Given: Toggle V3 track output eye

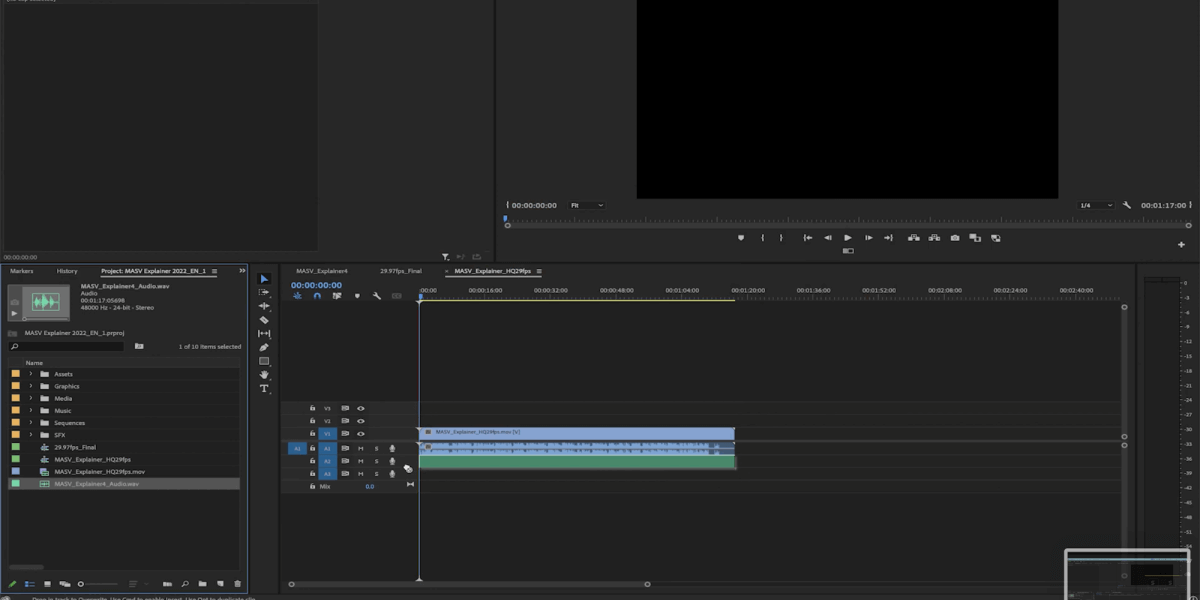Looking at the screenshot, I should pyautogui.click(x=361, y=408).
